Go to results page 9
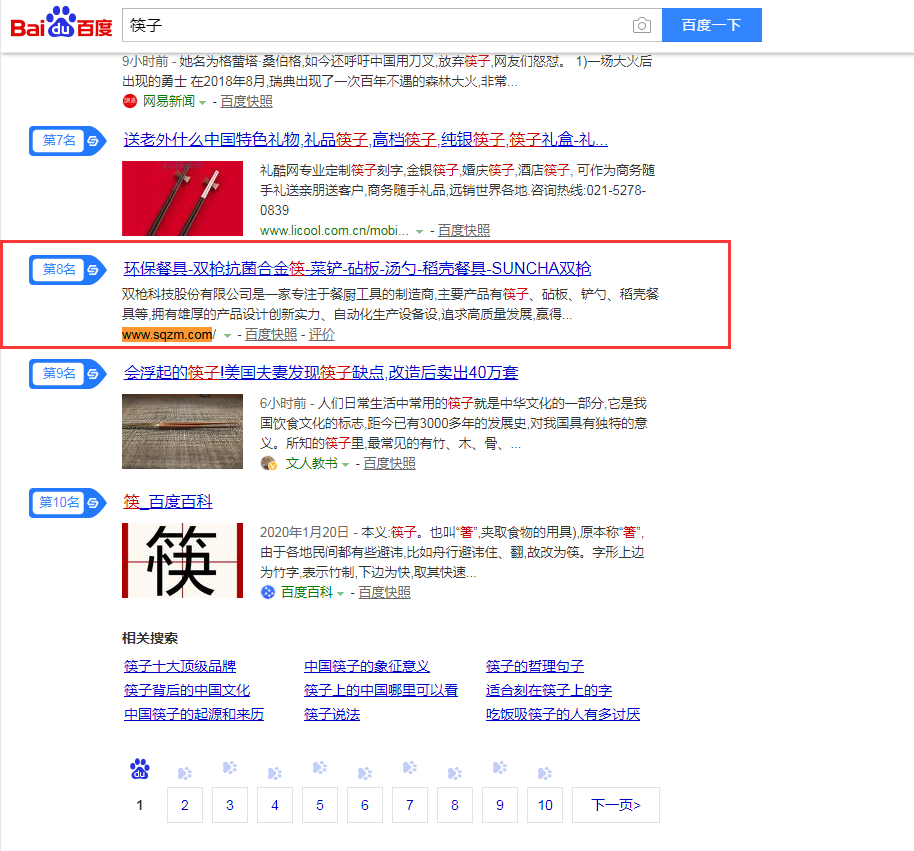Screen dimensions: 914x851 pos(500,805)
